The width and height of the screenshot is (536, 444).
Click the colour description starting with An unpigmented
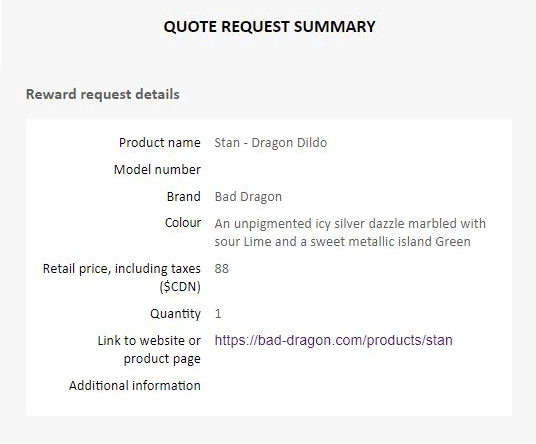coord(350,232)
